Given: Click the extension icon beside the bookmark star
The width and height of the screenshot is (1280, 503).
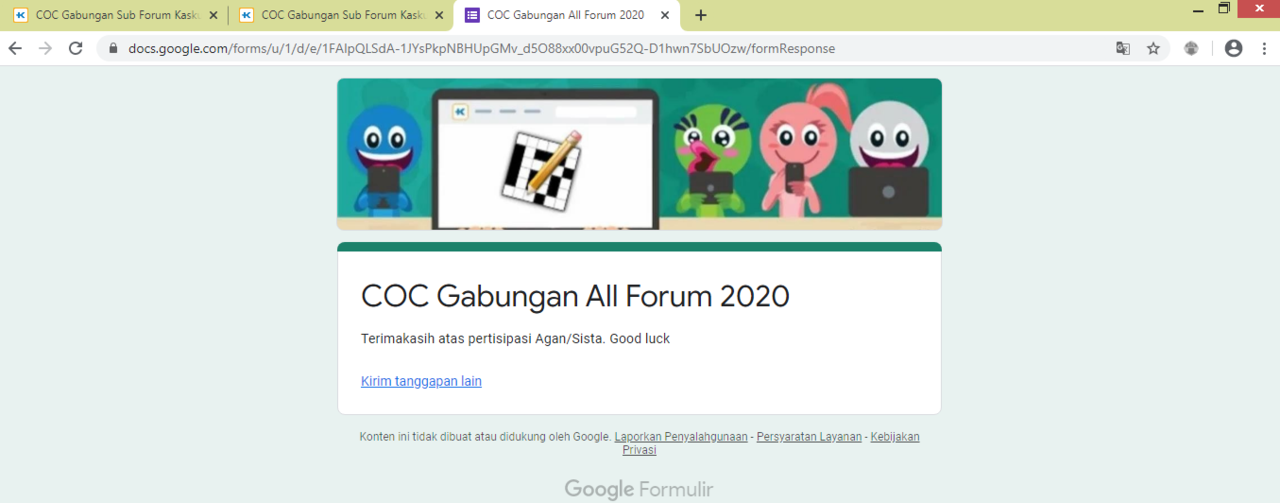Looking at the screenshot, I should pos(1191,48).
